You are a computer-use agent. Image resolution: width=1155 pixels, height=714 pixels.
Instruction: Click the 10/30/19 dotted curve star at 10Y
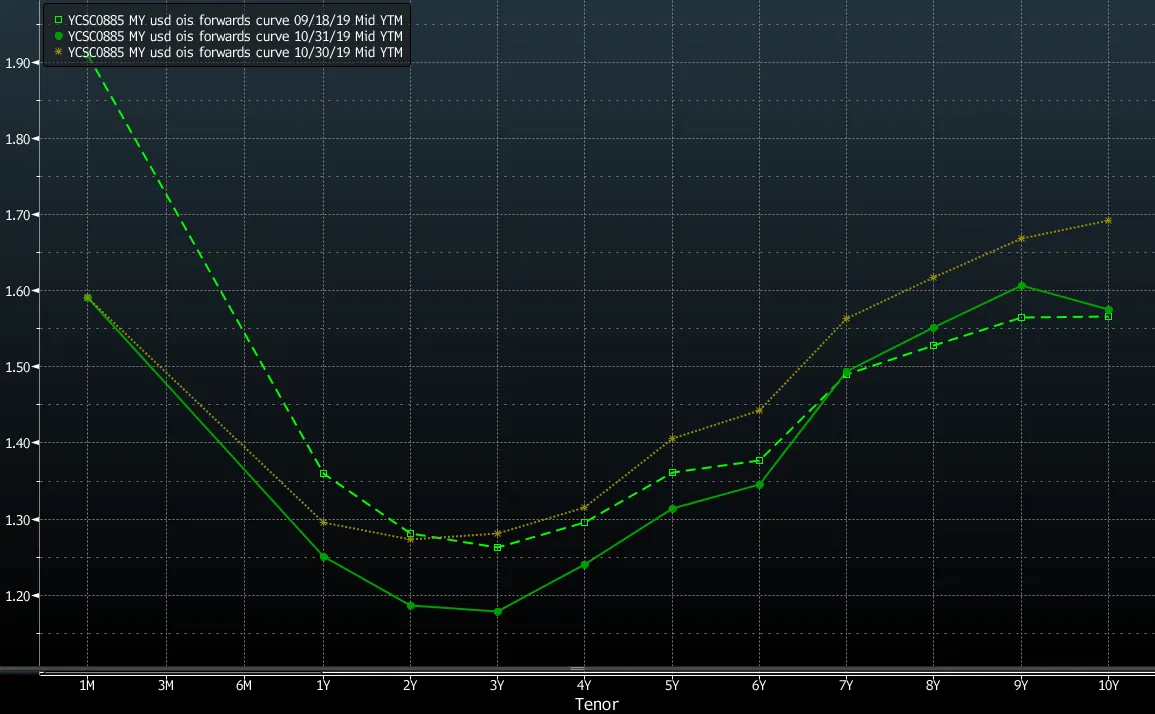[1108, 220]
